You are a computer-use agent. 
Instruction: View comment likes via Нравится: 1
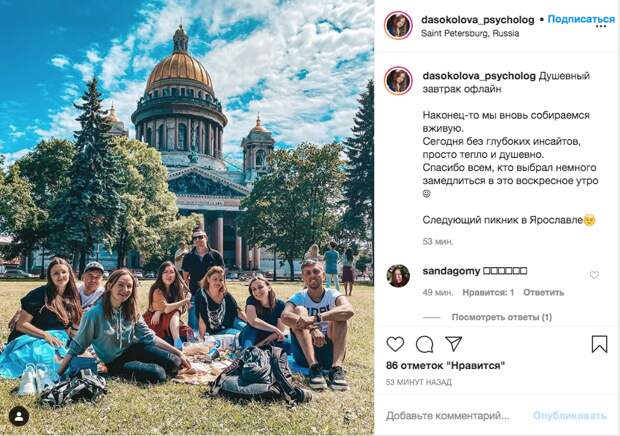(488, 293)
